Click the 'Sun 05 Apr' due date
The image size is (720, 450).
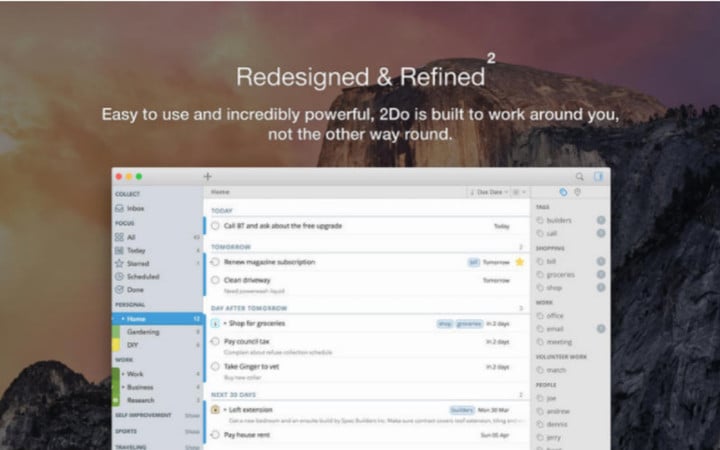coord(495,435)
